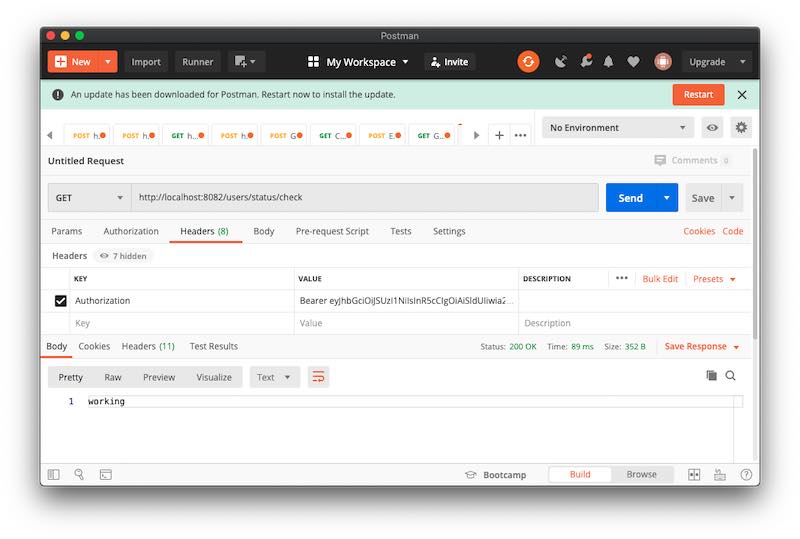Open the Runner button
800x539 pixels.
click(x=197, y=62)
